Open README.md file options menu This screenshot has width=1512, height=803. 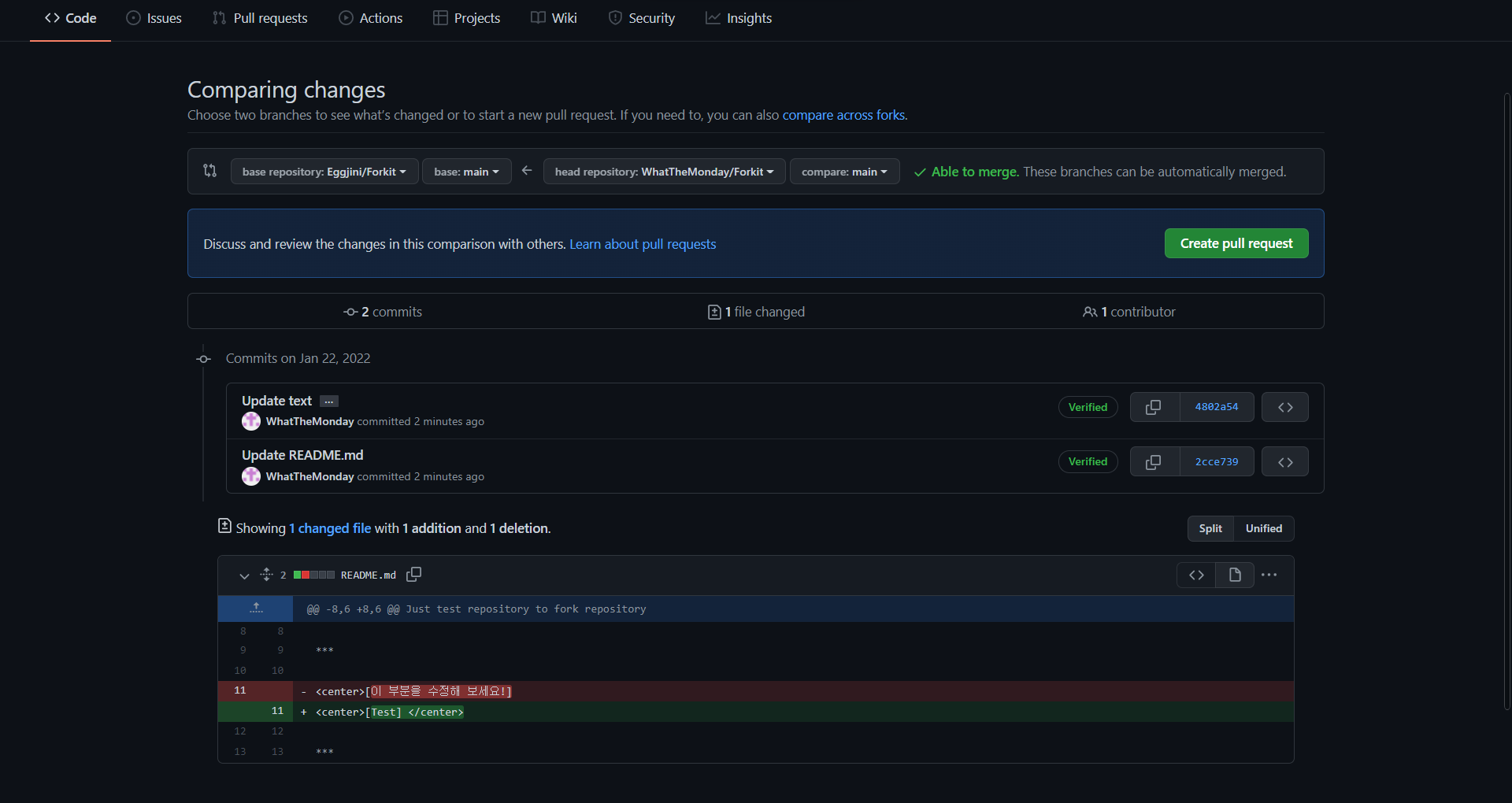[1269, 575]
